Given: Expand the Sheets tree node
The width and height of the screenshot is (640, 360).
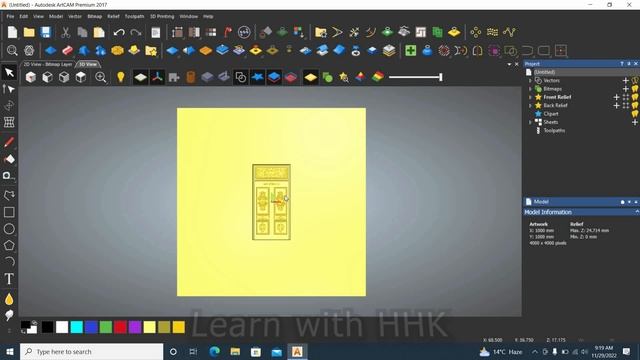Looking at the screenshot, I should point(530,122).
